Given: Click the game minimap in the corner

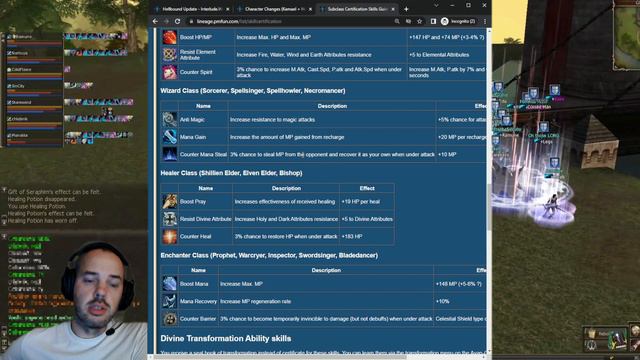Looking at the screenshot, I should 627,35.
